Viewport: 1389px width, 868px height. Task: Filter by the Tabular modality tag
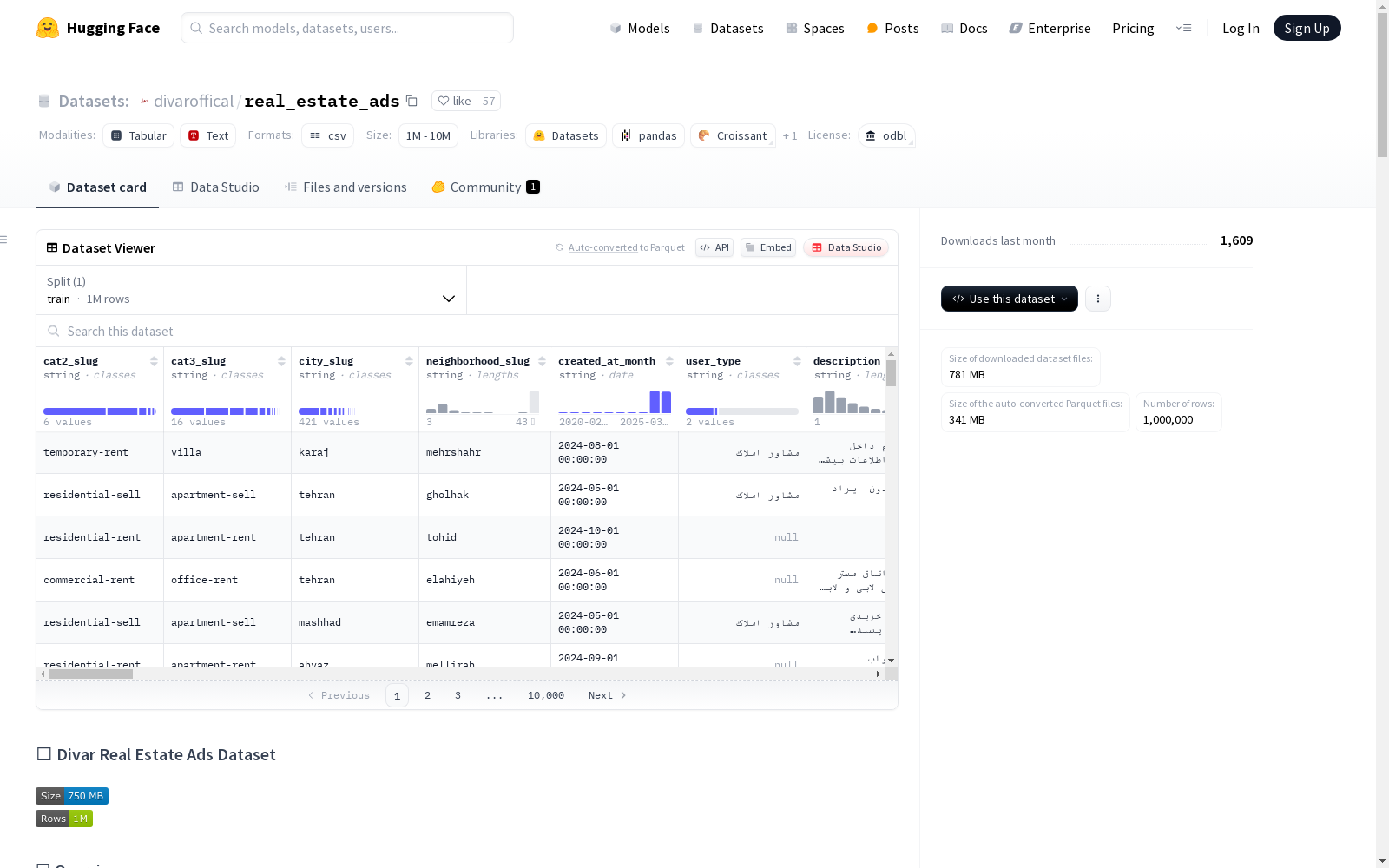coord(139,135)
